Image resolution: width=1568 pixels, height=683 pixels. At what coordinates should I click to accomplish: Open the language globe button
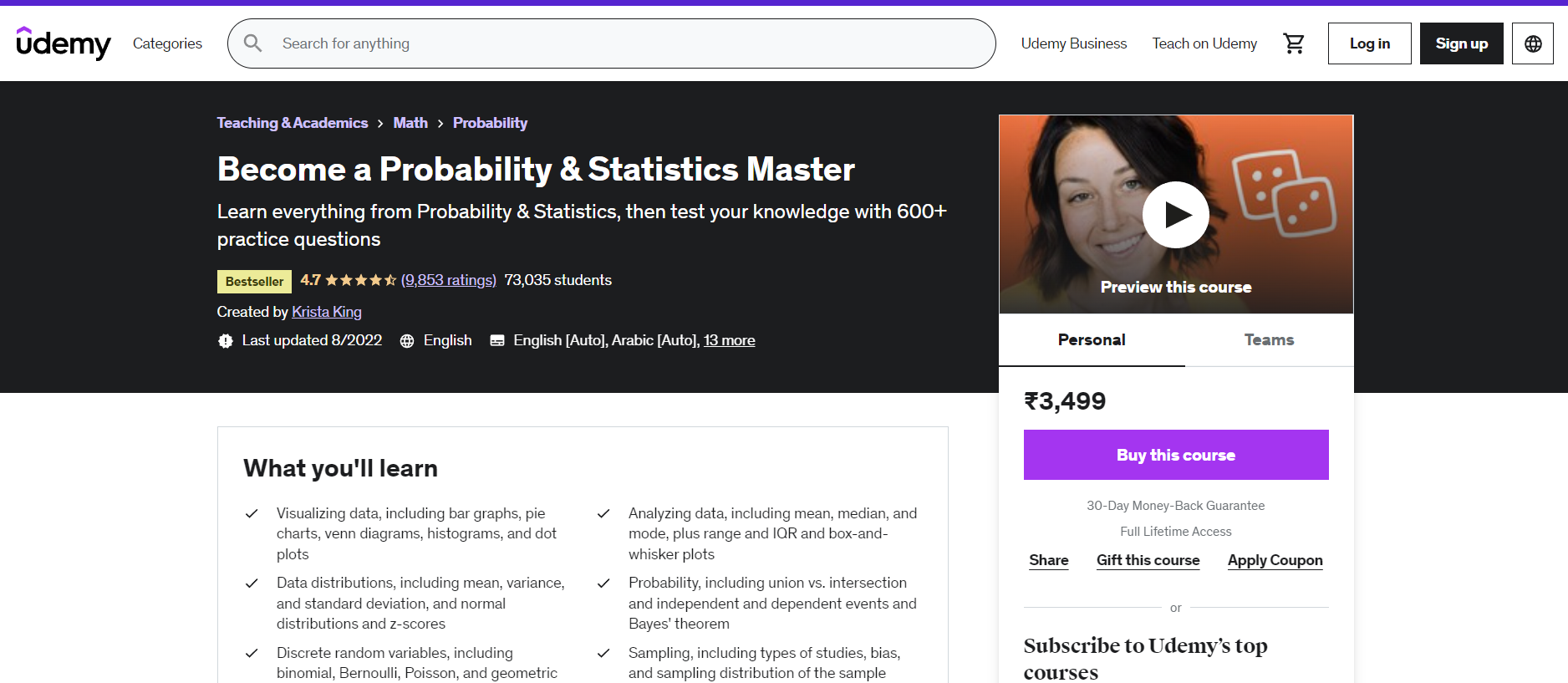[1532, 43]
